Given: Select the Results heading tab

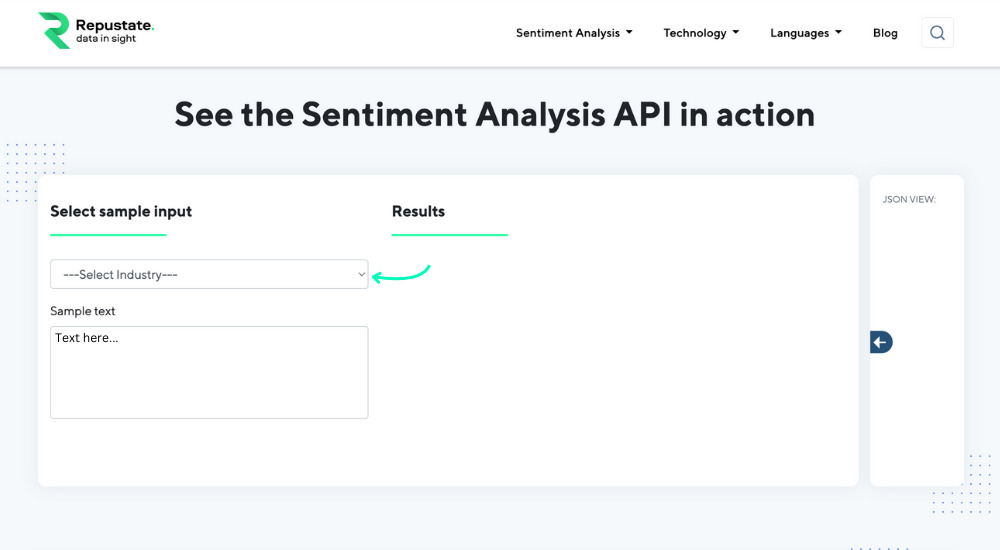Looking at the screenshot, I should tap(418, 211).
